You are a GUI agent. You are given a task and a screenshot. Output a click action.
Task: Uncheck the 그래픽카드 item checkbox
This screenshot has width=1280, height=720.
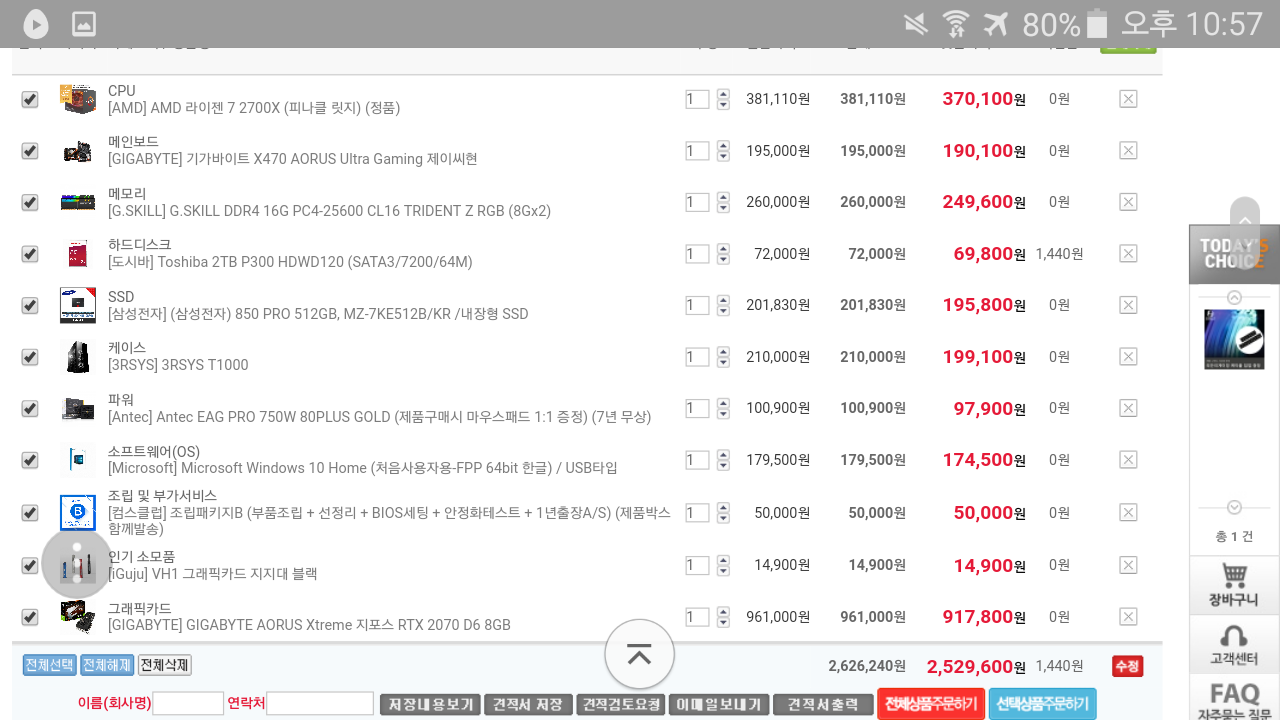coord(30,617)
